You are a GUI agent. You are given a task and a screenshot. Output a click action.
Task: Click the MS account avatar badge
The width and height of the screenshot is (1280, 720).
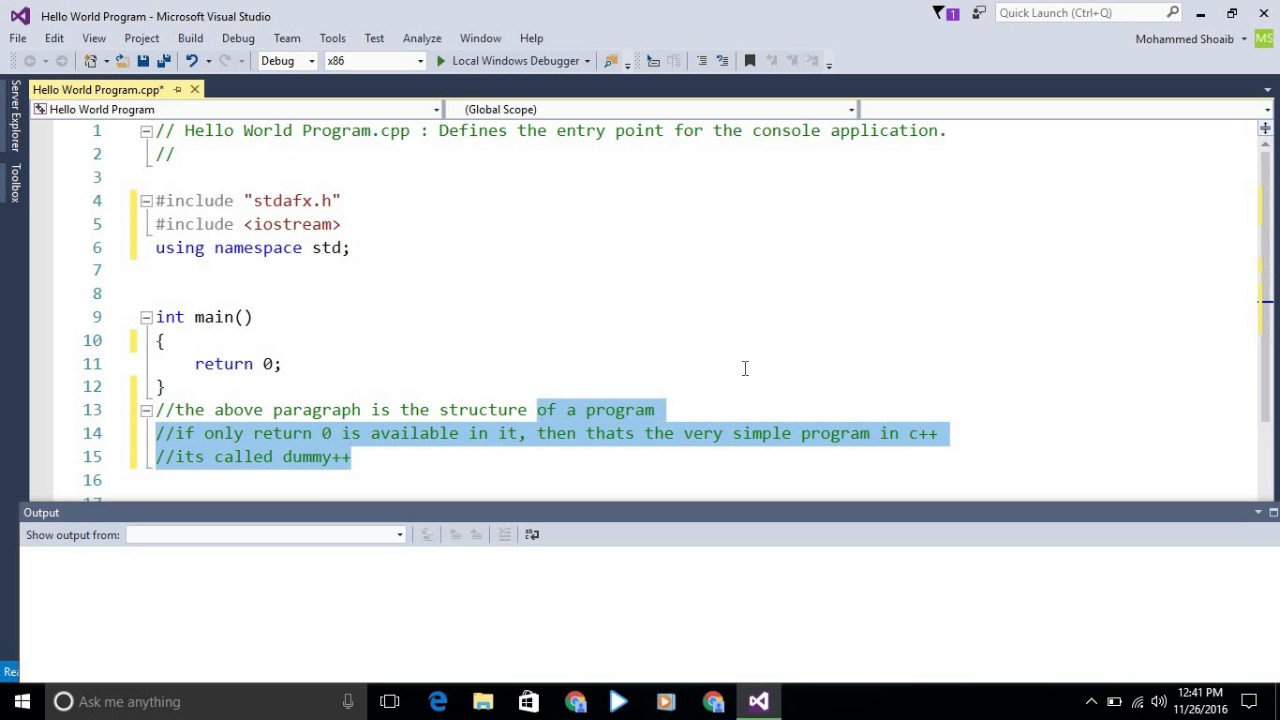tap(1264, 39)
